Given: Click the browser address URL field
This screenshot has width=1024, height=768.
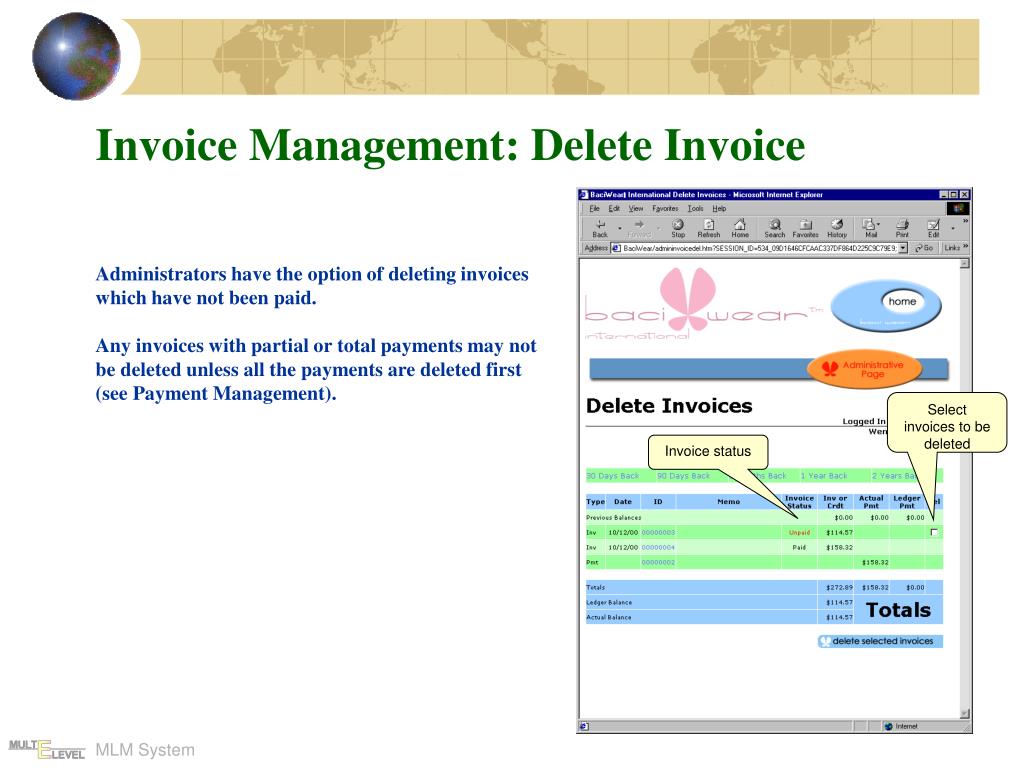Looking at the screenshot, I should click(760, 248).
